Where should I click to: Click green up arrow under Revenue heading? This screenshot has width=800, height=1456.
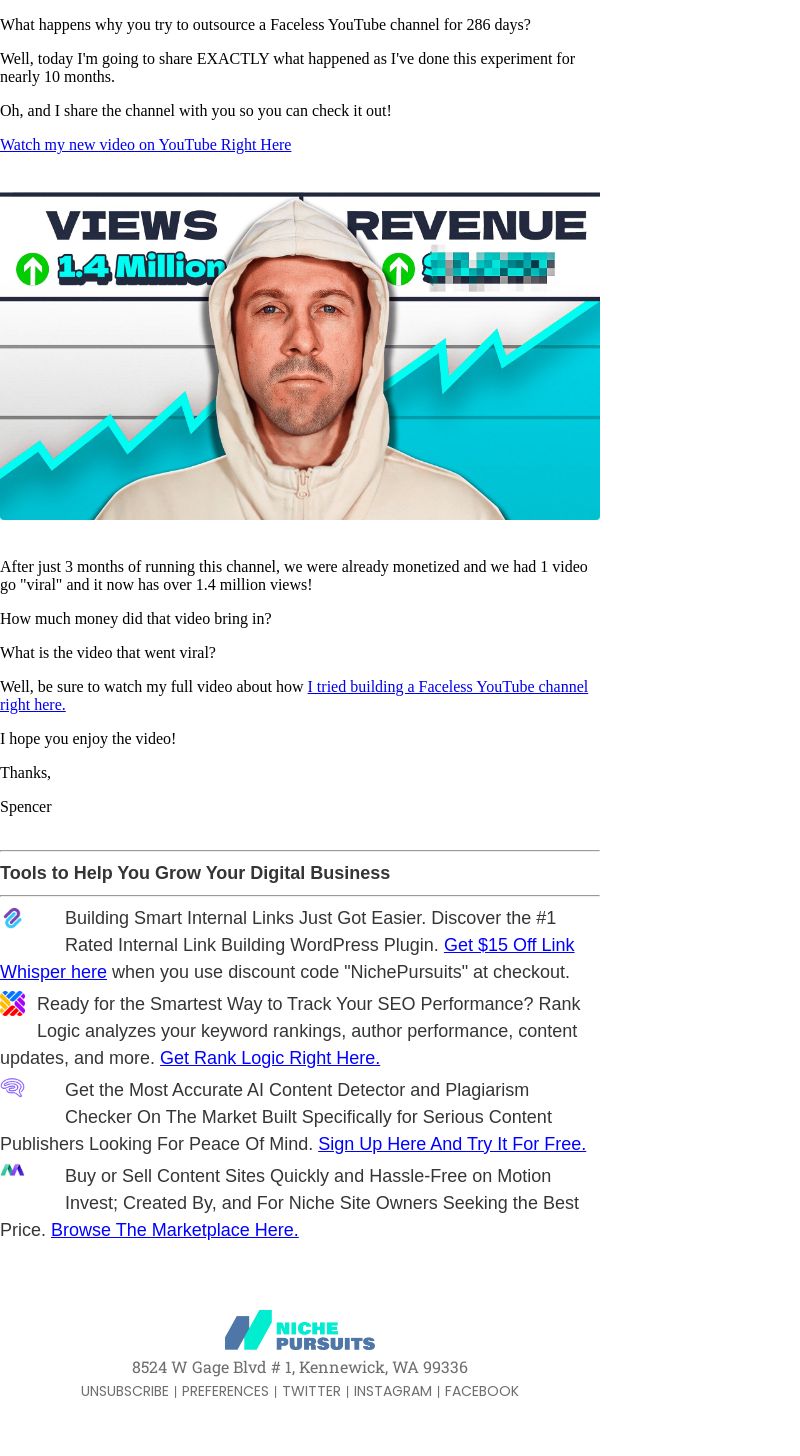click(399, 269)
